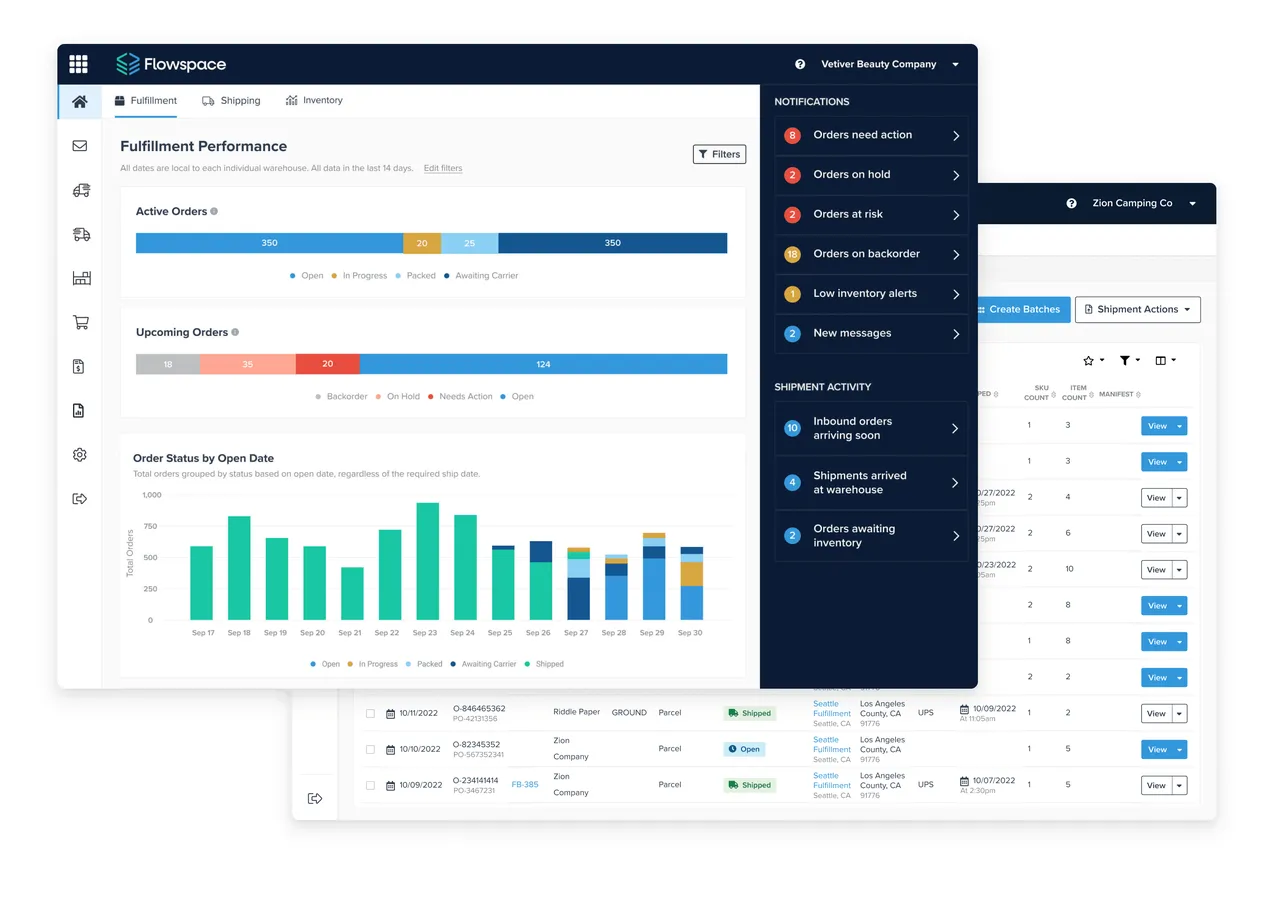
Task: Open the Orders at risk notification
Action: (x=871, y=214)
